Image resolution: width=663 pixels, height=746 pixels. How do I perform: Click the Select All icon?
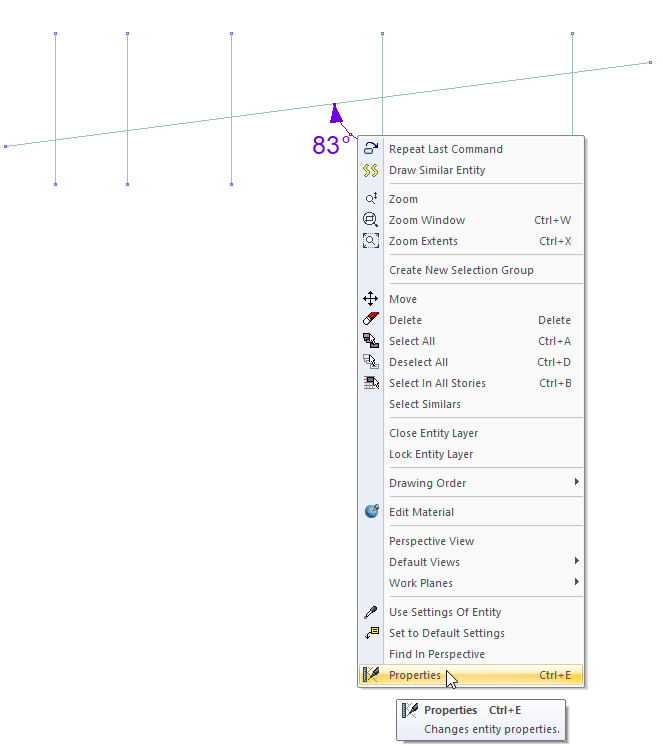click(x=370, y=341)
